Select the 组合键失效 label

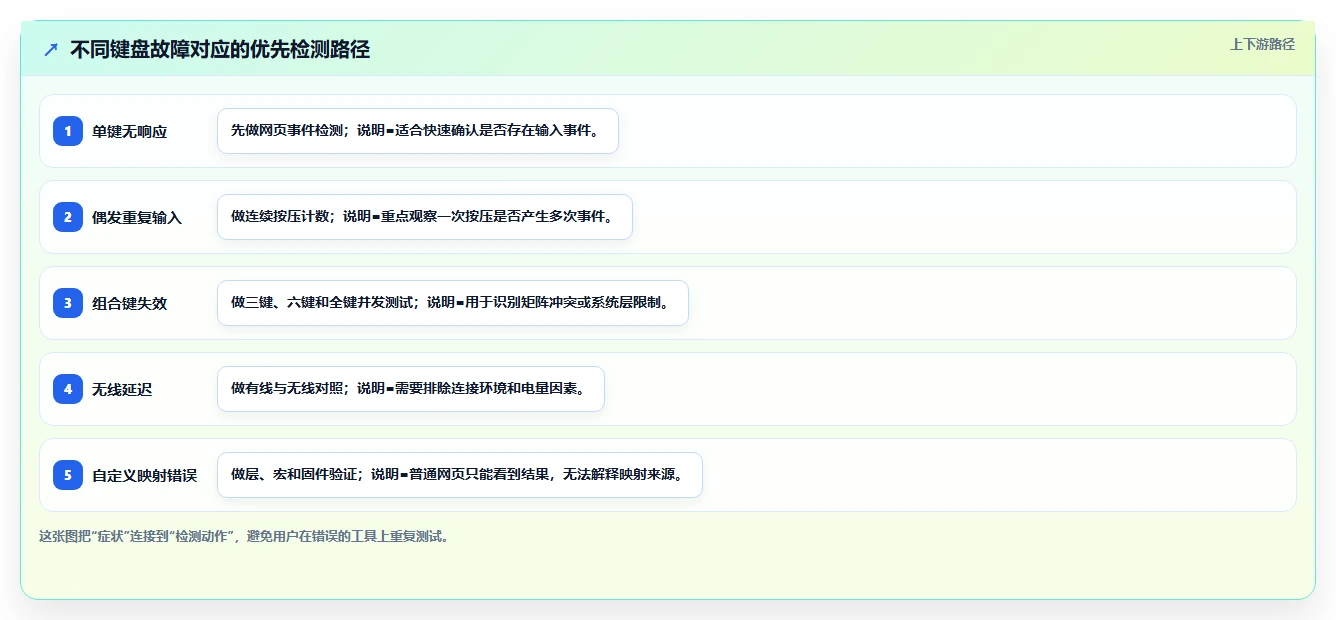[130, 304]
